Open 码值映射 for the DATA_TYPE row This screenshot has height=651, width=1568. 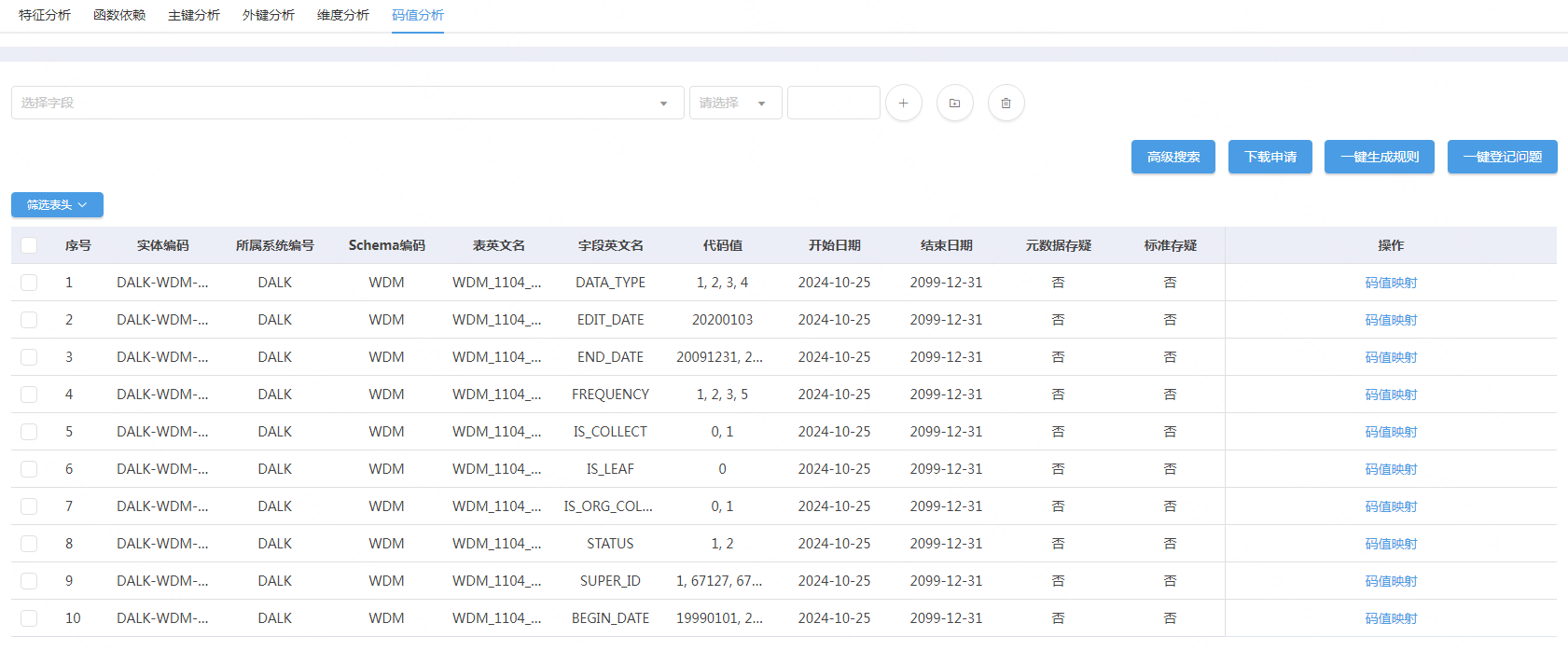(x=1391, y=283)
